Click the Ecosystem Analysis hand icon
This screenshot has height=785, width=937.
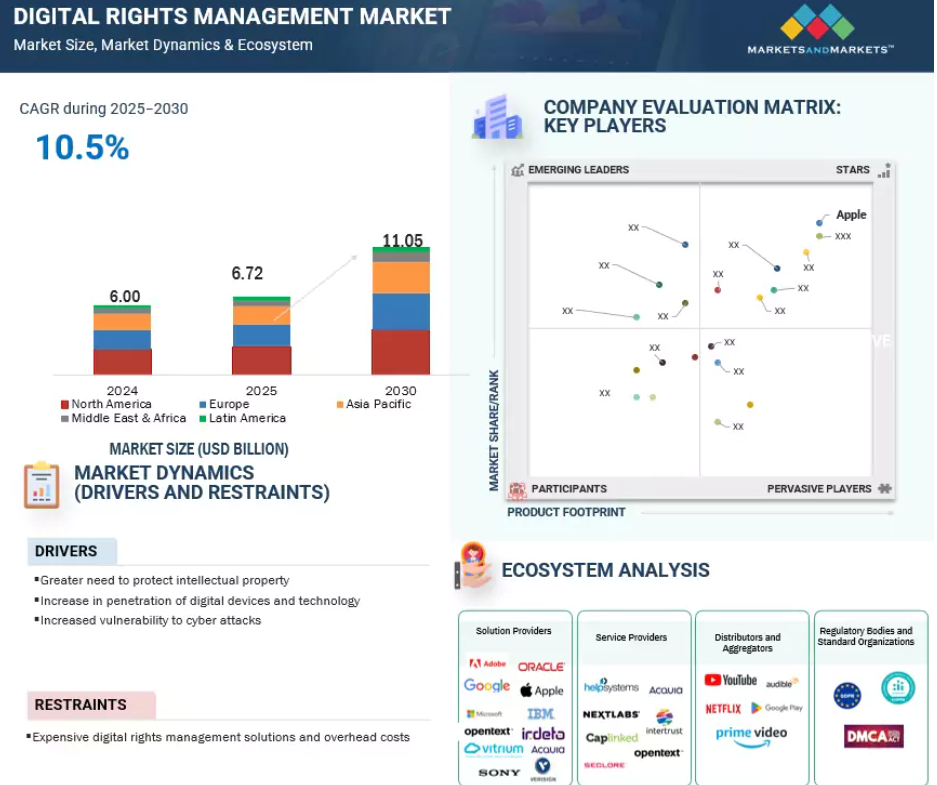pos(474,565)
